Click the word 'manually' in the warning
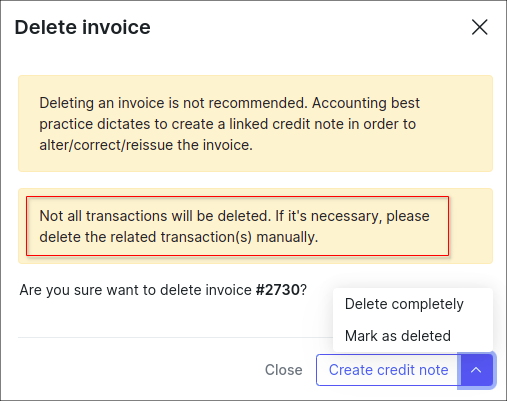The width and height of the screenshot is (507, 401). pos(287,237)
